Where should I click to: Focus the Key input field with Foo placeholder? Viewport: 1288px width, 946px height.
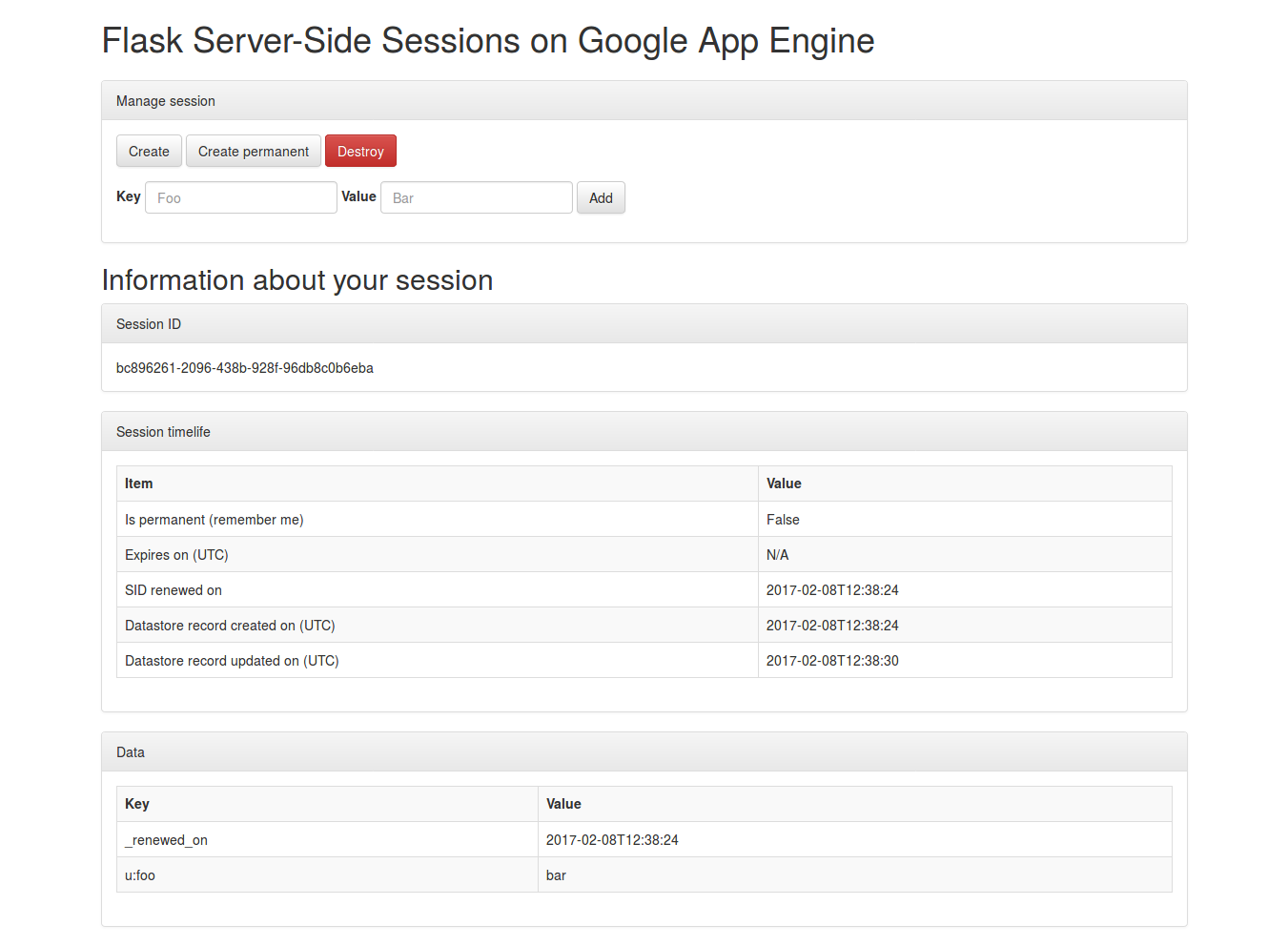coord(241,197)
